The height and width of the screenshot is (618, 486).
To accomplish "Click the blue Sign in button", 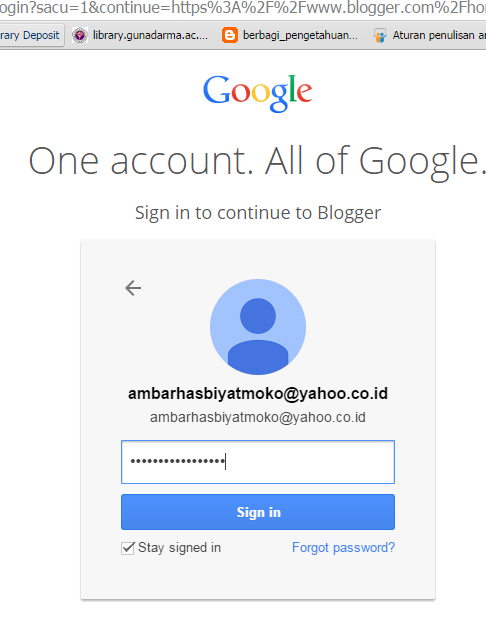I will click(x=258, y=512).
